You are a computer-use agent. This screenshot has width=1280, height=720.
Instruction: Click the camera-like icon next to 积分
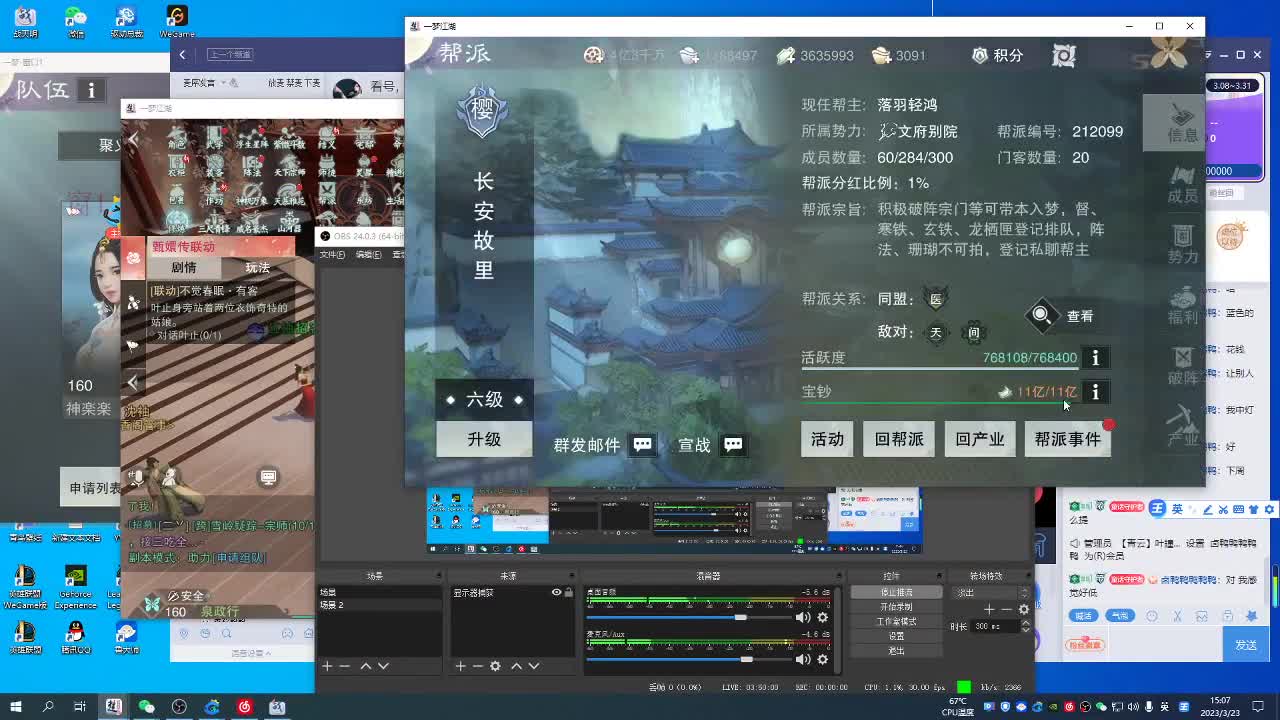1064,56
